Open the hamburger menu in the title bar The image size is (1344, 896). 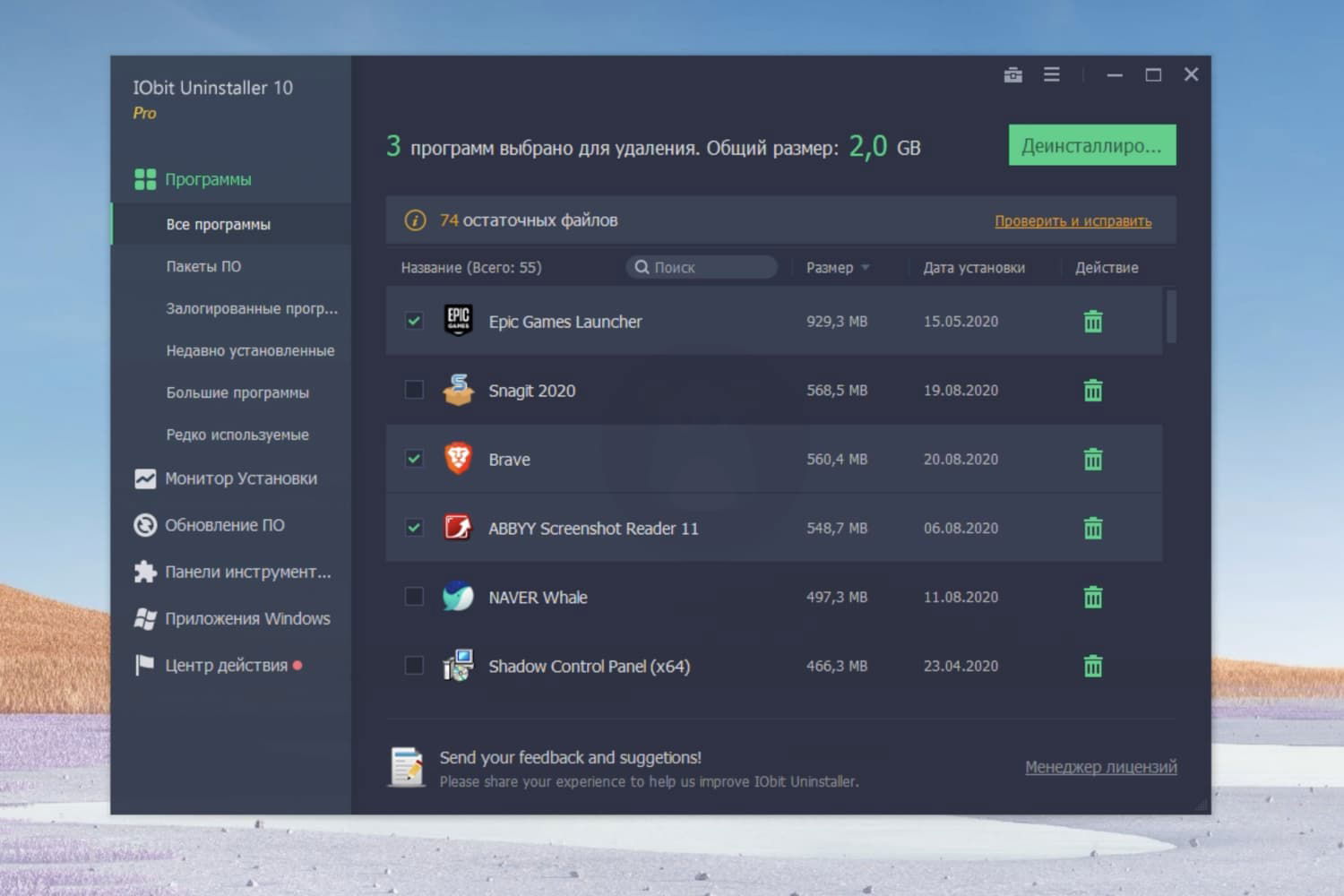(x=1051, y=75)
